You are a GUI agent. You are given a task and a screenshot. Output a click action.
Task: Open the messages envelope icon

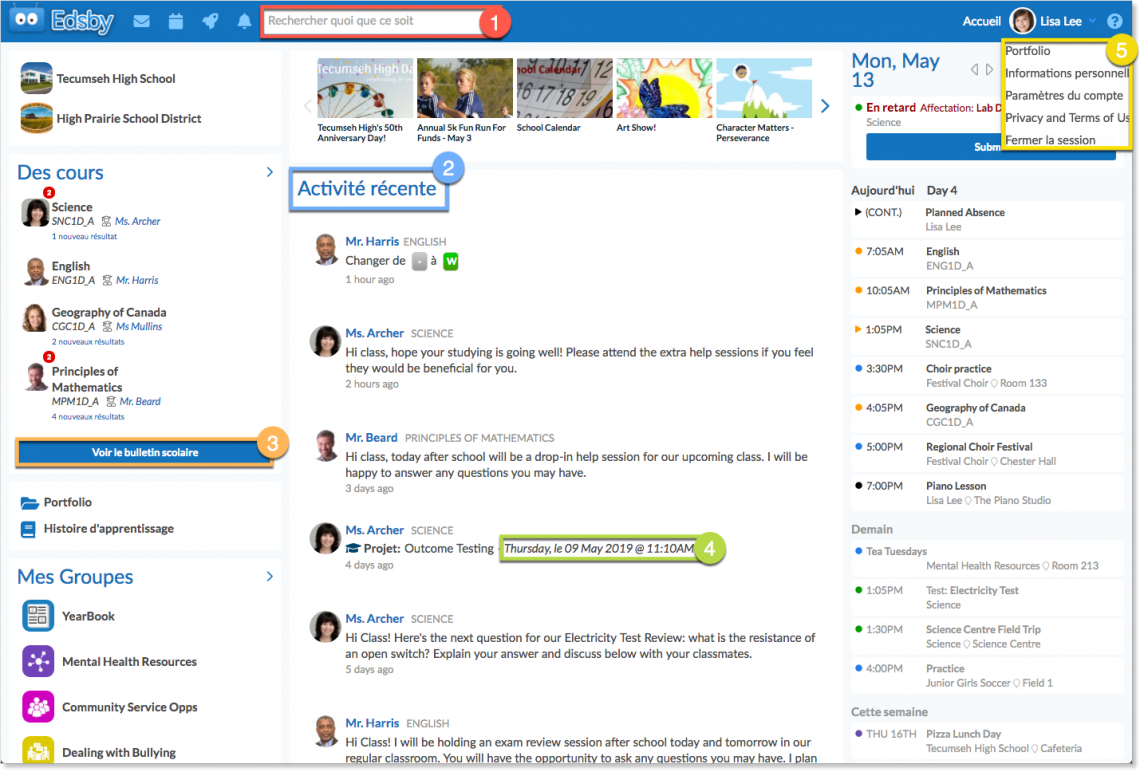point(142,21)
